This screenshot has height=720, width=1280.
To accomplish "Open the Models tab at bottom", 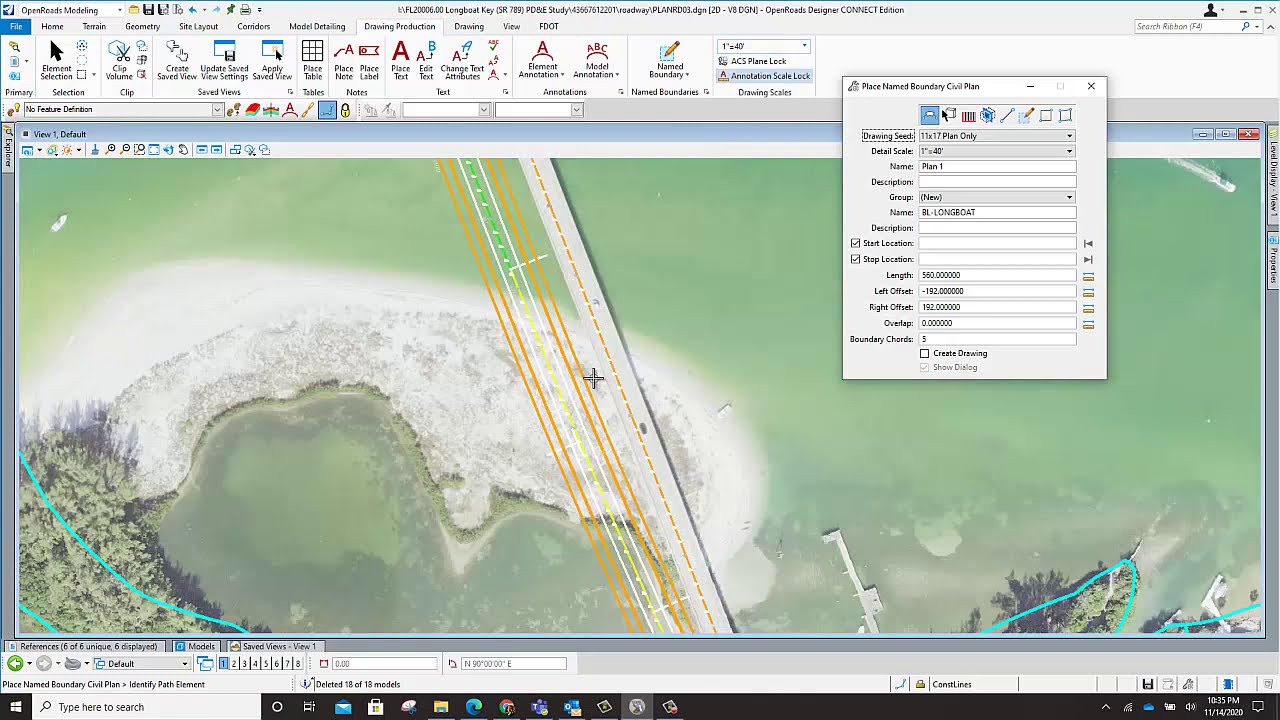I will click(x=195, y=646).
